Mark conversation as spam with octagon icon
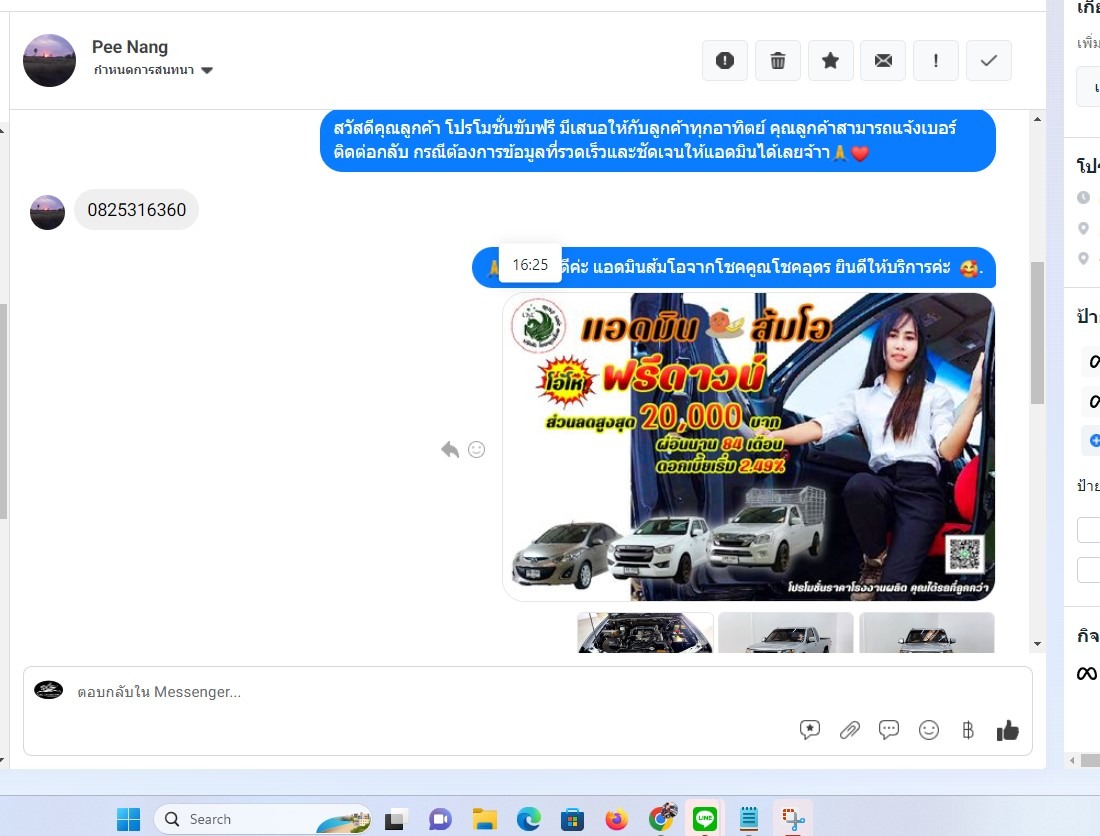 coord(725,61)
